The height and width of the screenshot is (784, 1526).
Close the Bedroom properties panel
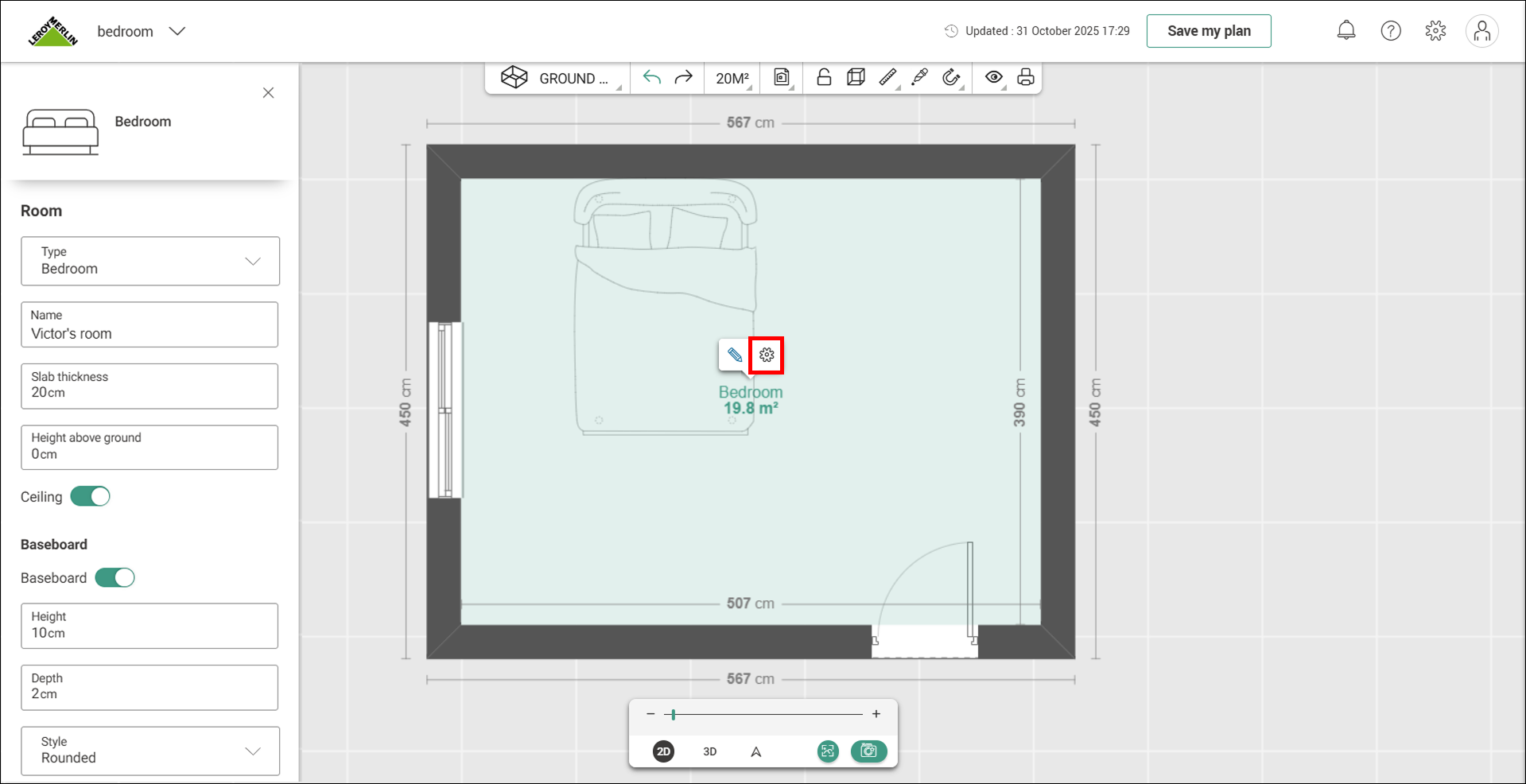(269, 93)
